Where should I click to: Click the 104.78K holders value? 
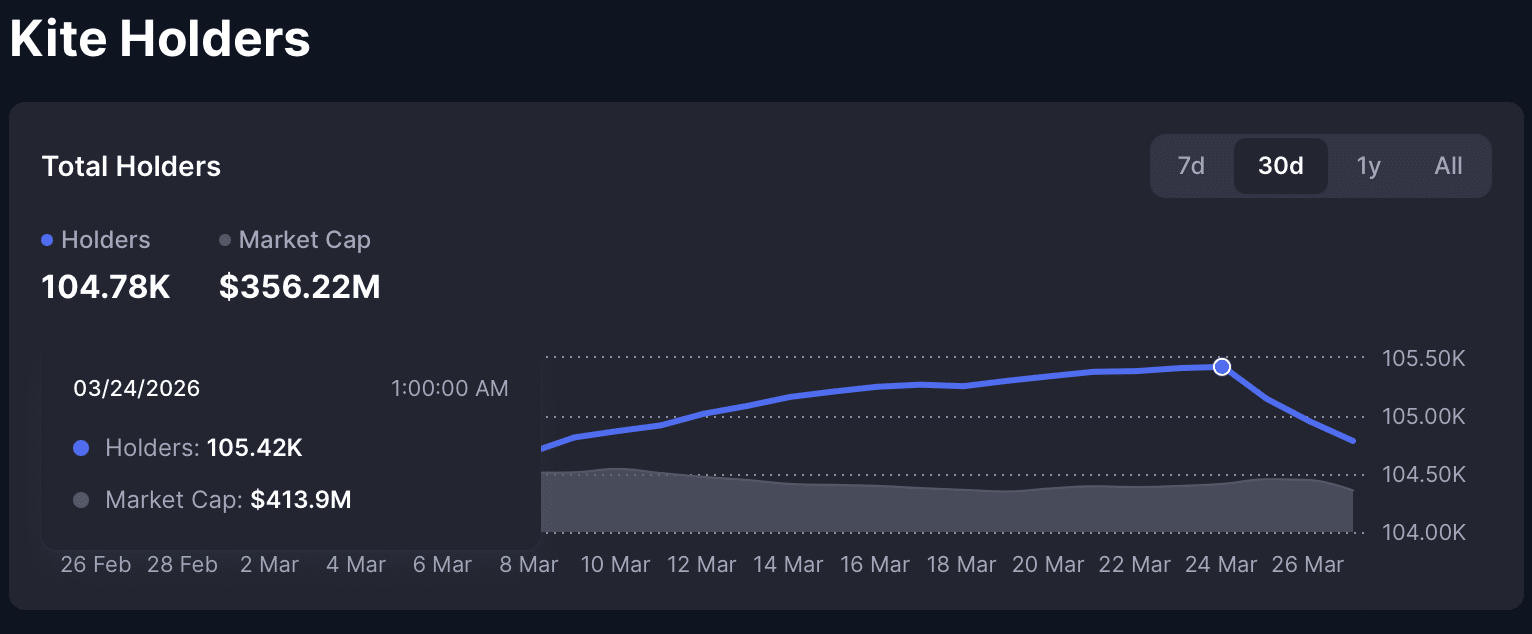tap(106, 288)
